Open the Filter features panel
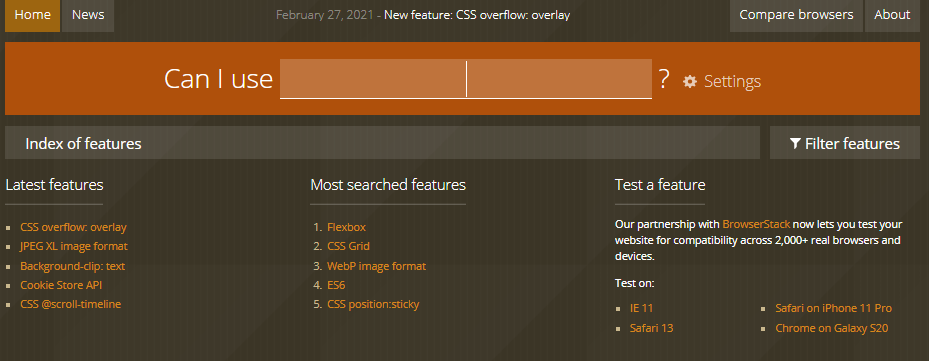The width and height of the screenshot is (929, 361). coord(844,143)
